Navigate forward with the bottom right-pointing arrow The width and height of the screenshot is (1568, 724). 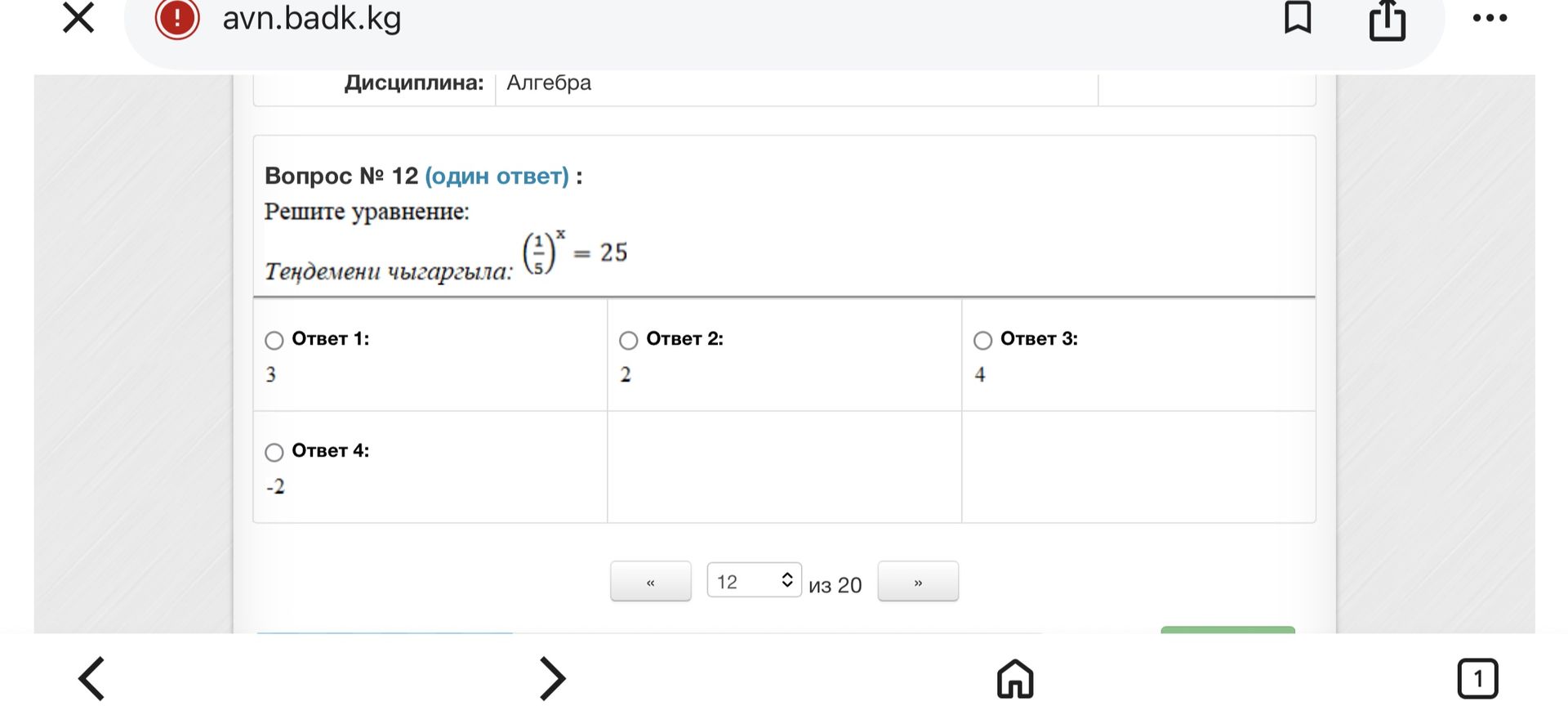point(552,678)
